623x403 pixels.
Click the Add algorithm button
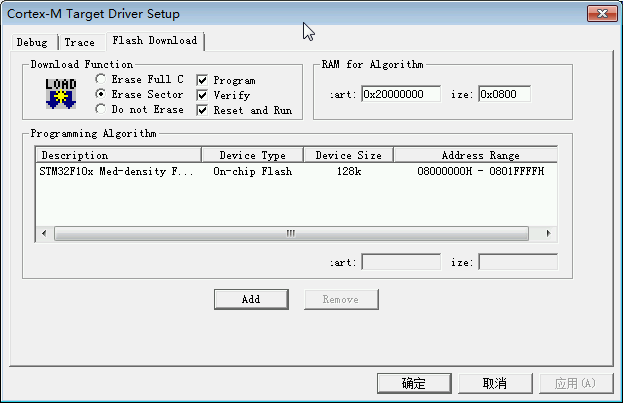point(251,299)
